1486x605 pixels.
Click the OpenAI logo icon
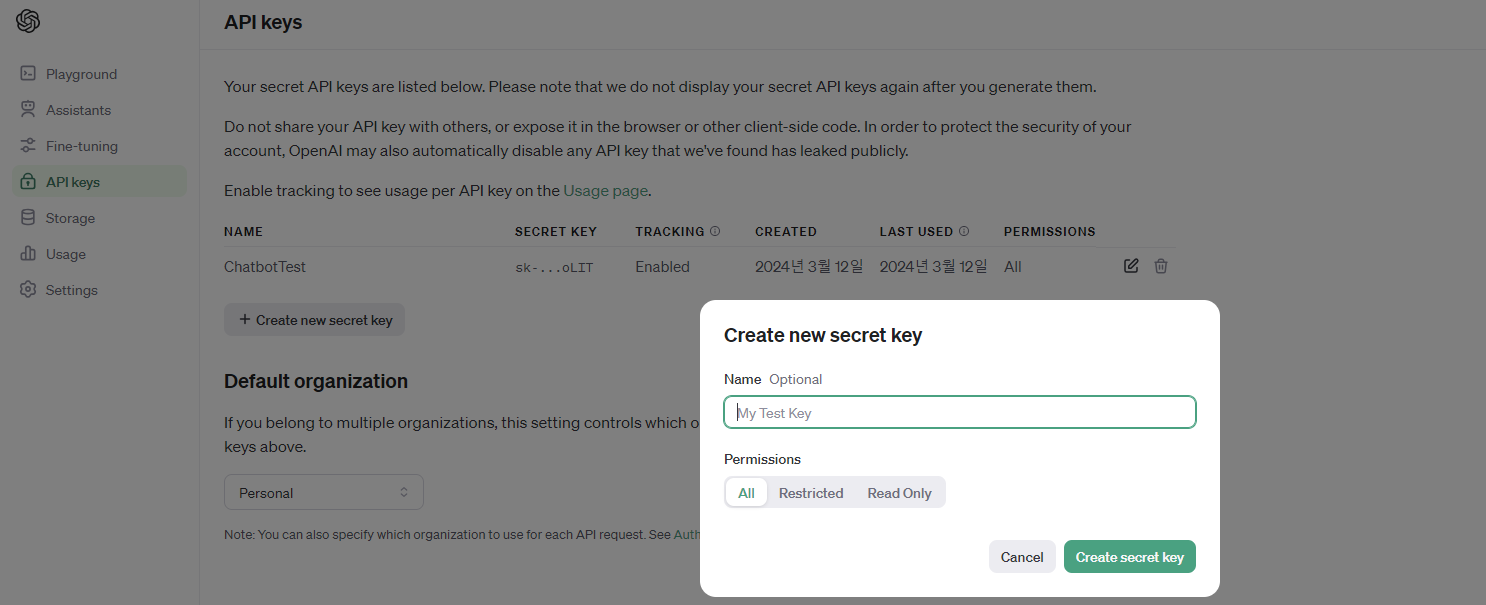coord(28,21)
